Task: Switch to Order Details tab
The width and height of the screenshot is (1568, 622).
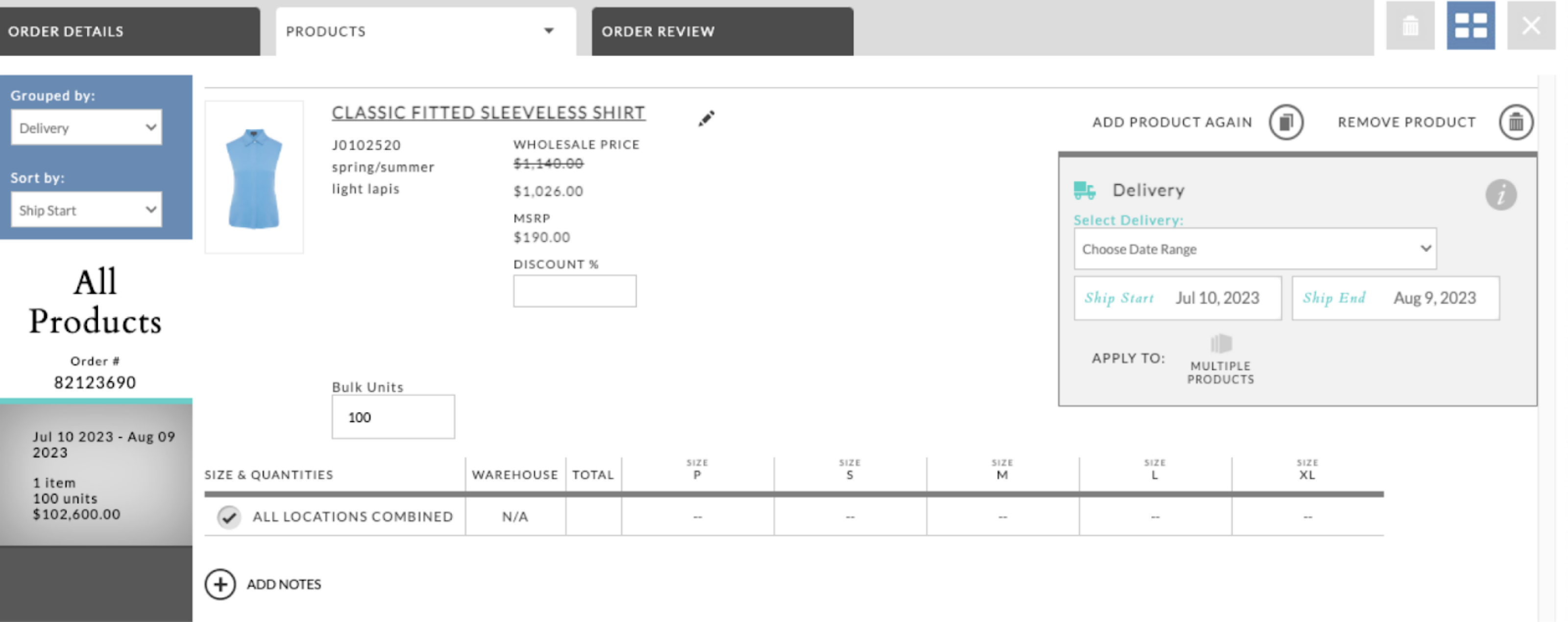Action: [130, 31]
